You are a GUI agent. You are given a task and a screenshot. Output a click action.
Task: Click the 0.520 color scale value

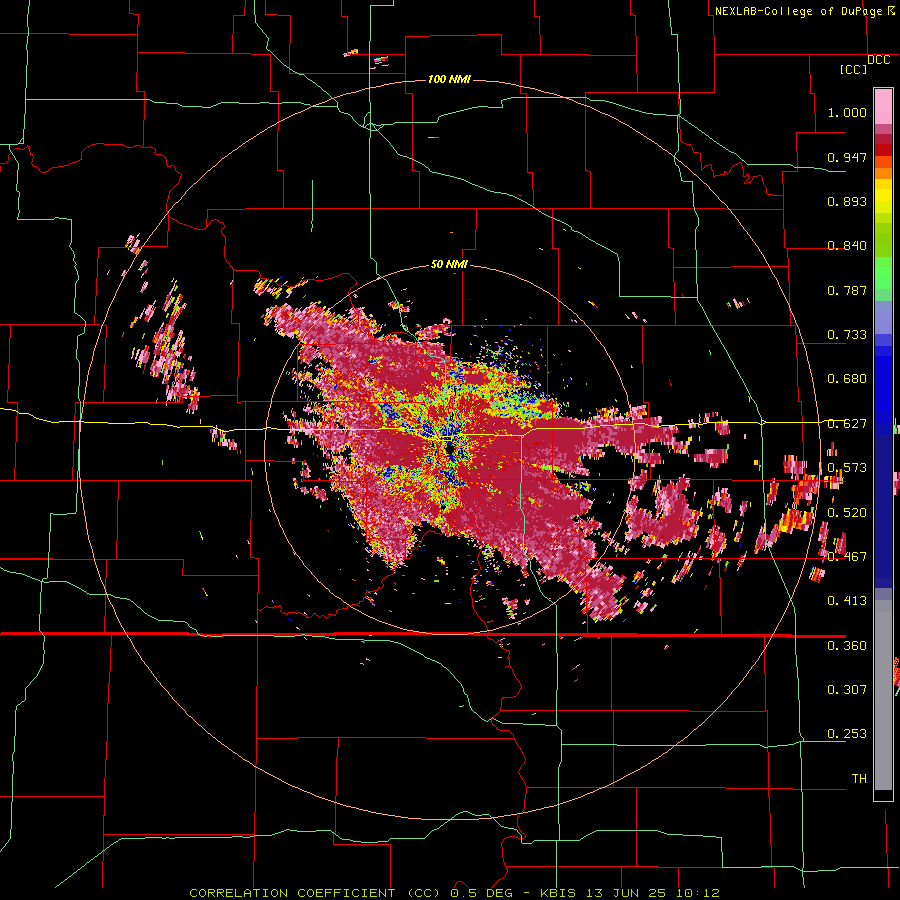pyautogui.click(x=847, y=513)
